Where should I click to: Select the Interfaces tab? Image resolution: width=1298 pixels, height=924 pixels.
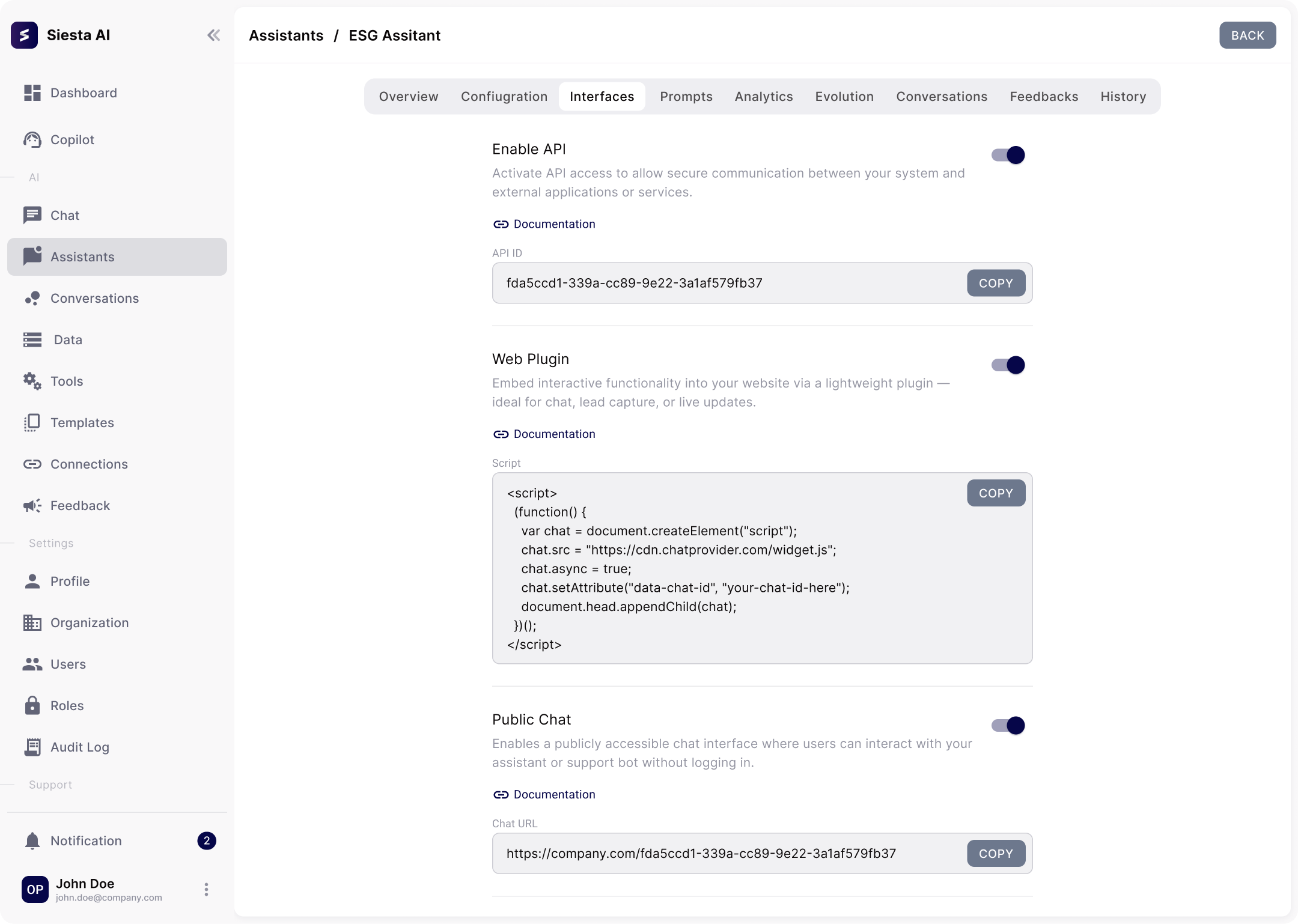602,97
